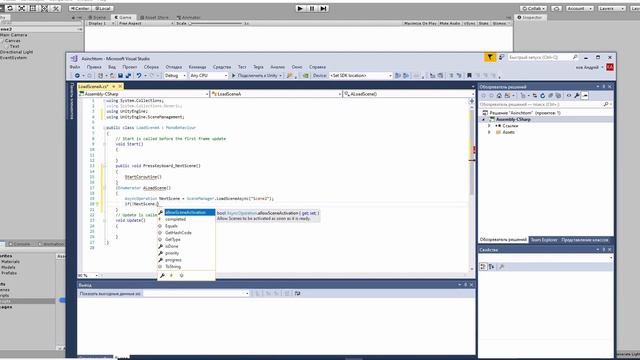640x360 pixels.
Task: Open the Set SDK location device dropdown
Action: pyautogui.click(x=361, y=76)
